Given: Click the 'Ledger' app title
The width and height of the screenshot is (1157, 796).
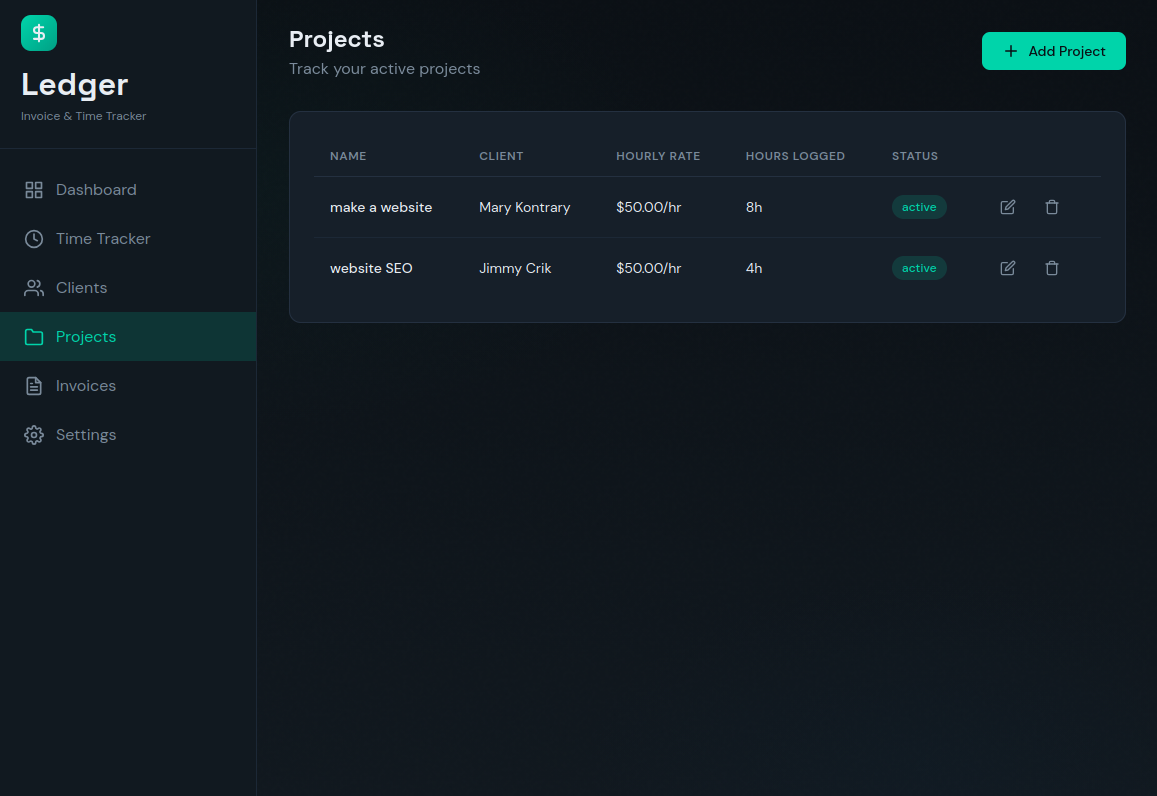Looking at the screenshot, I should tap(75, 85).
